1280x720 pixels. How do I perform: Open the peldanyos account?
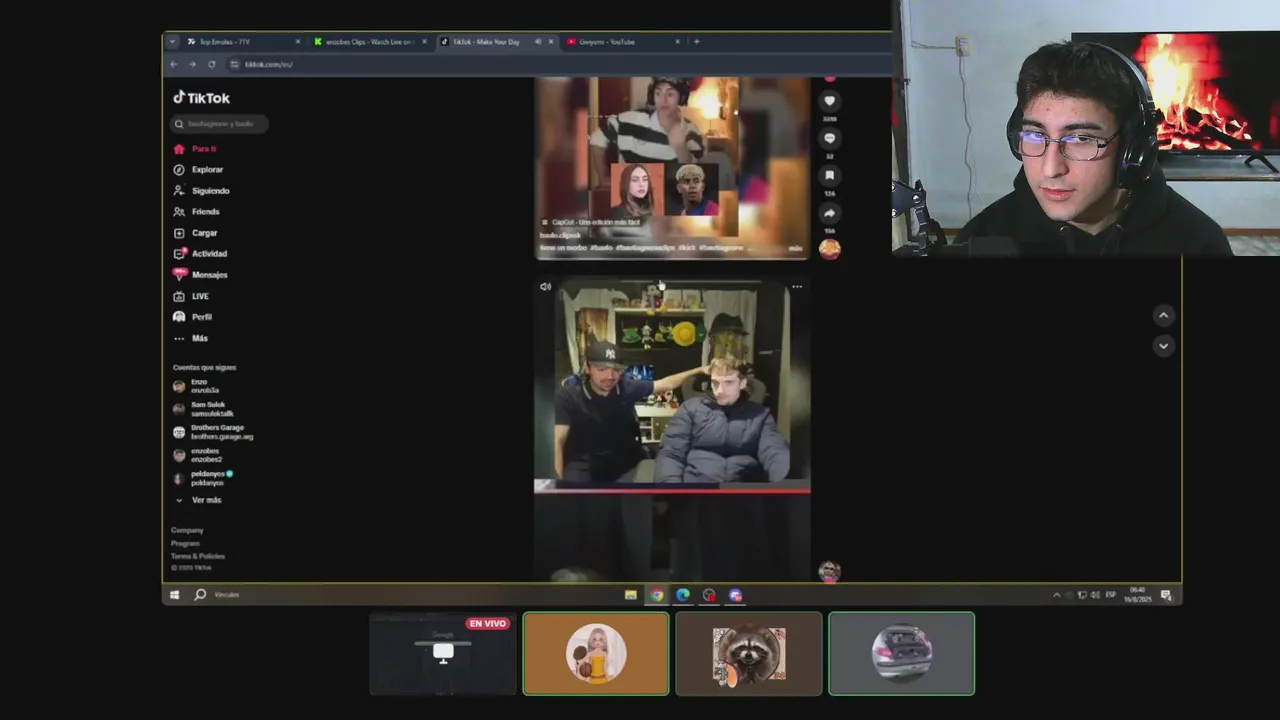pos(203,478)
